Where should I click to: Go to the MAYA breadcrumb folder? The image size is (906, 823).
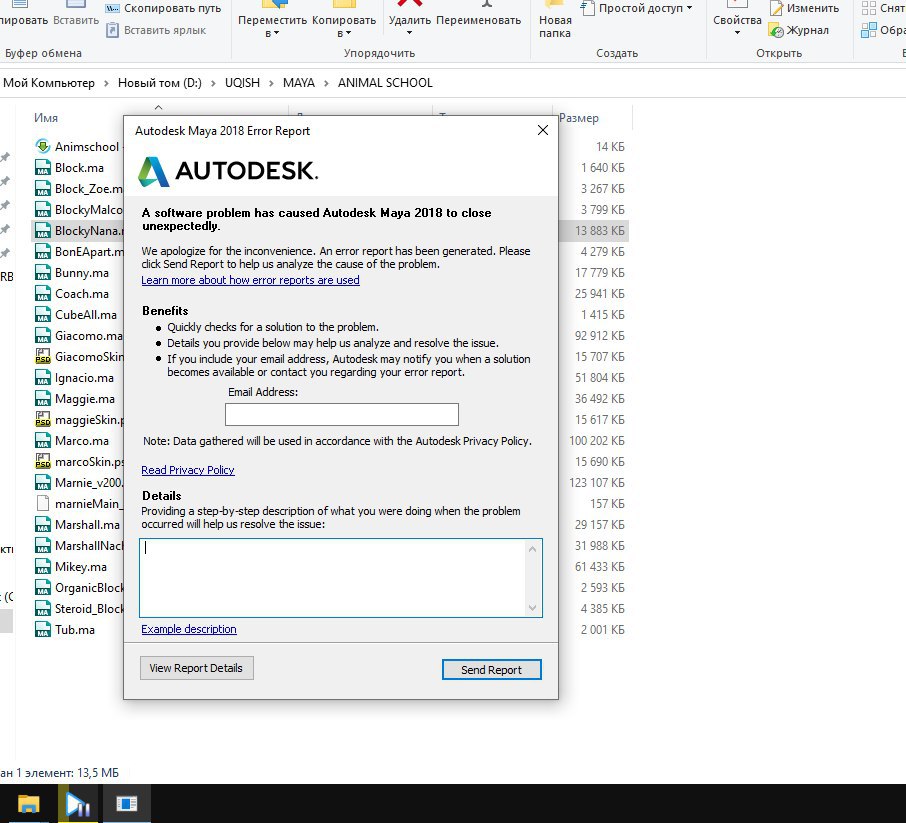[x=299, y=83]
